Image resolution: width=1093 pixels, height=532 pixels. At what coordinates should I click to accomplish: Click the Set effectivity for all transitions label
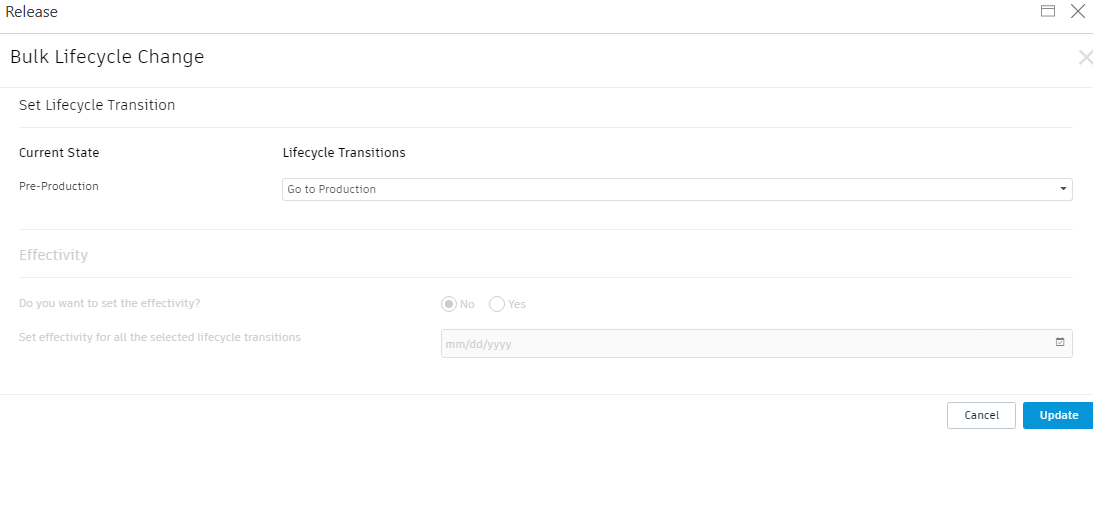click(160, 337)
